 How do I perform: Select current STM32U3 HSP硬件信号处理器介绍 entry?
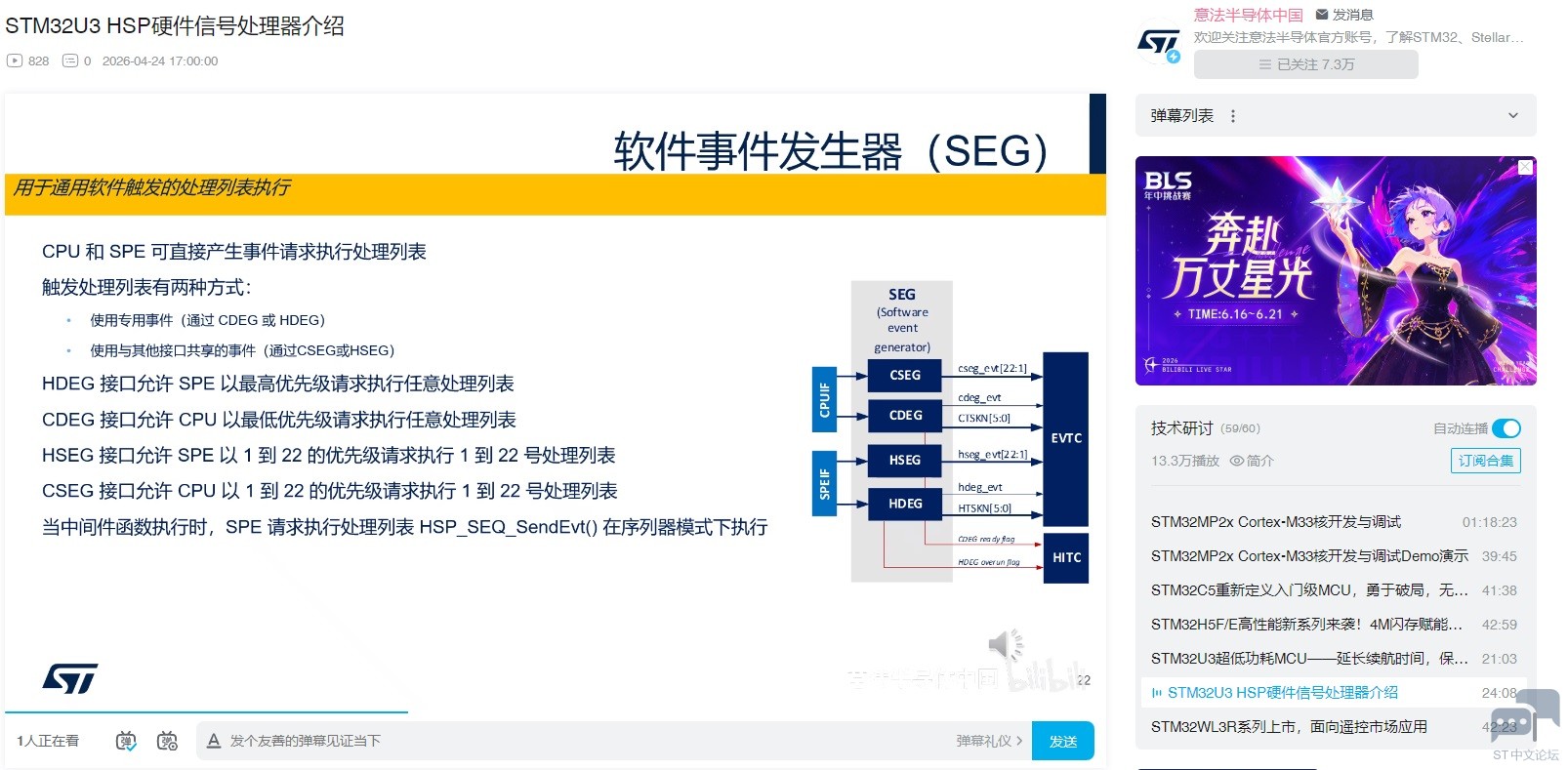(1334, 693)
